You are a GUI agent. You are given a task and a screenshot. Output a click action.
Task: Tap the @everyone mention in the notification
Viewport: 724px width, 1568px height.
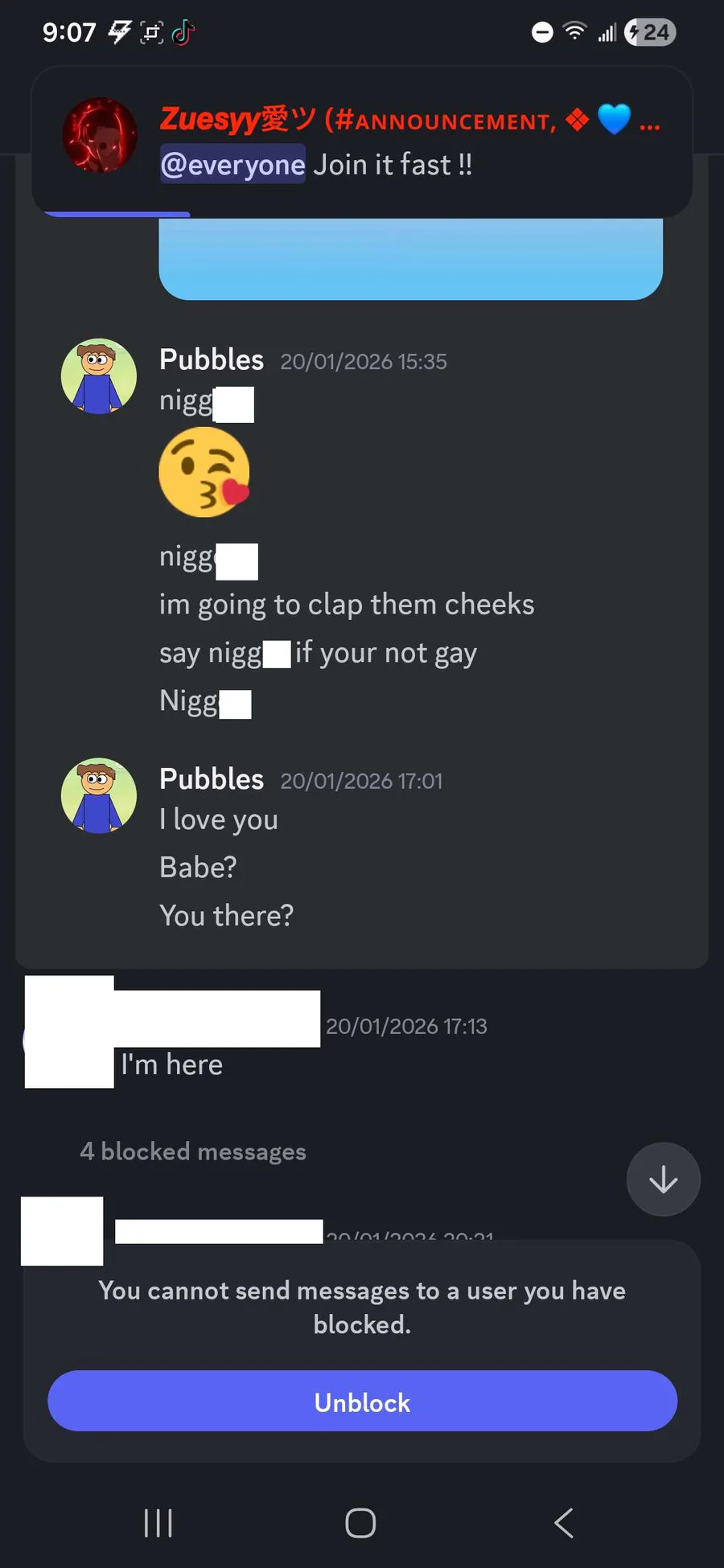click(232, 164)
